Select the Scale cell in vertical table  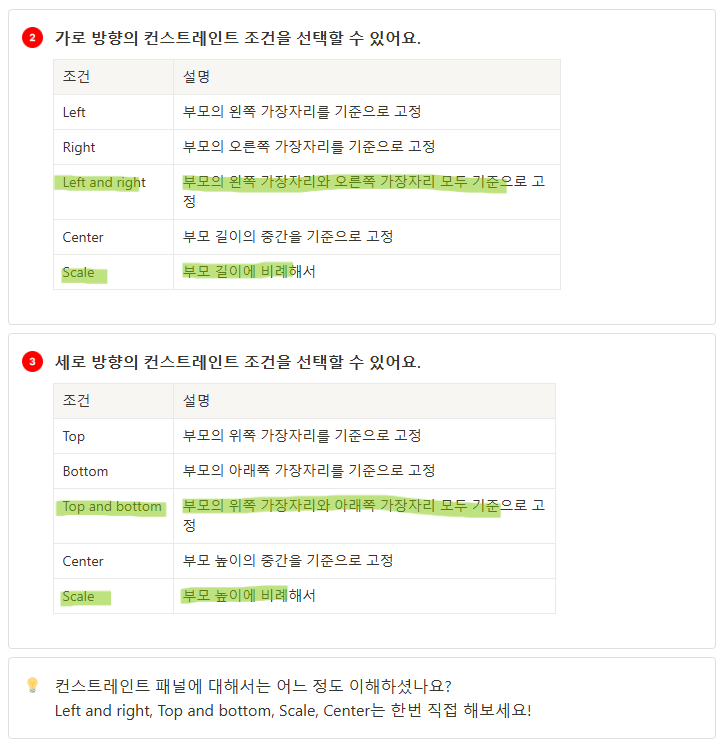coord(113,596)
